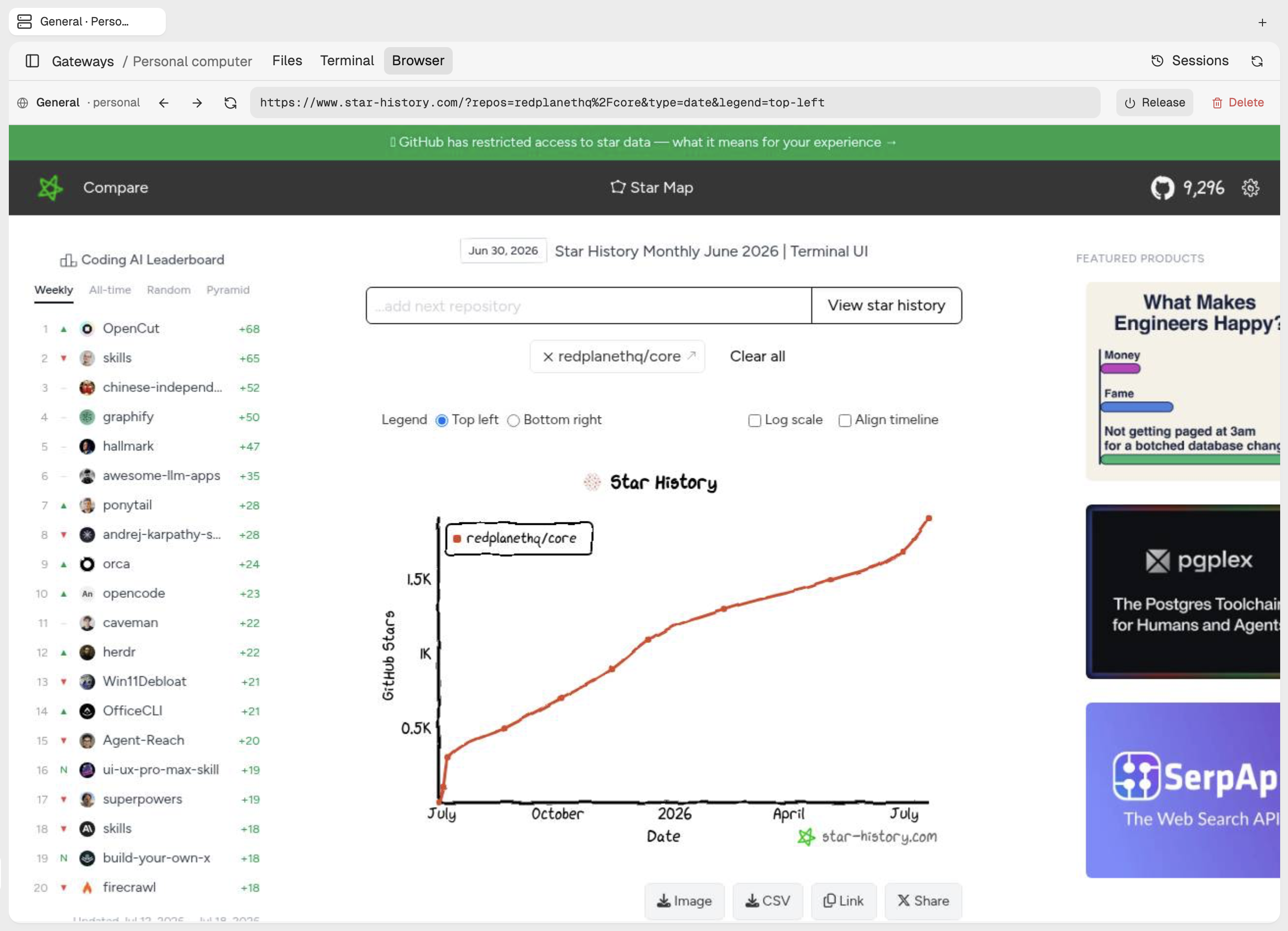1288x931 pixels.
Task: Open SerpApi featured product card
Action: (1183, 790)
